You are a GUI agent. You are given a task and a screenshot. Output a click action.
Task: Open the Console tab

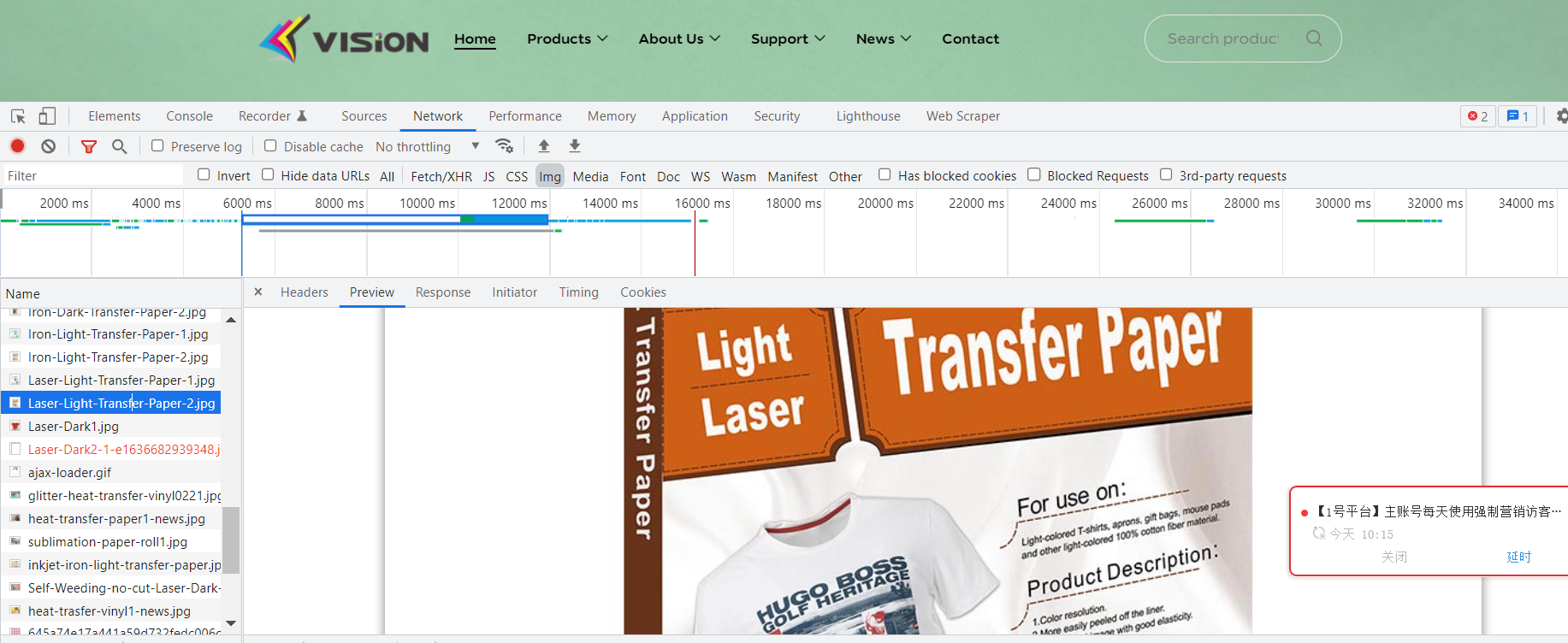189,116
